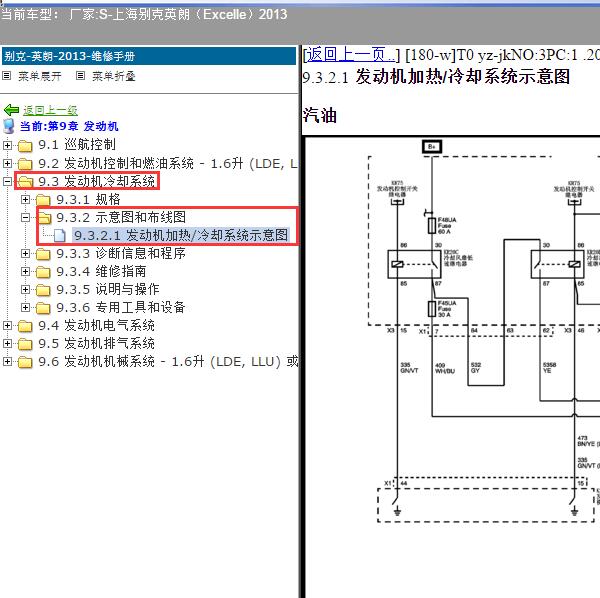Collapse the 9.3.2 示意图和布线图 node

[25, 217]
